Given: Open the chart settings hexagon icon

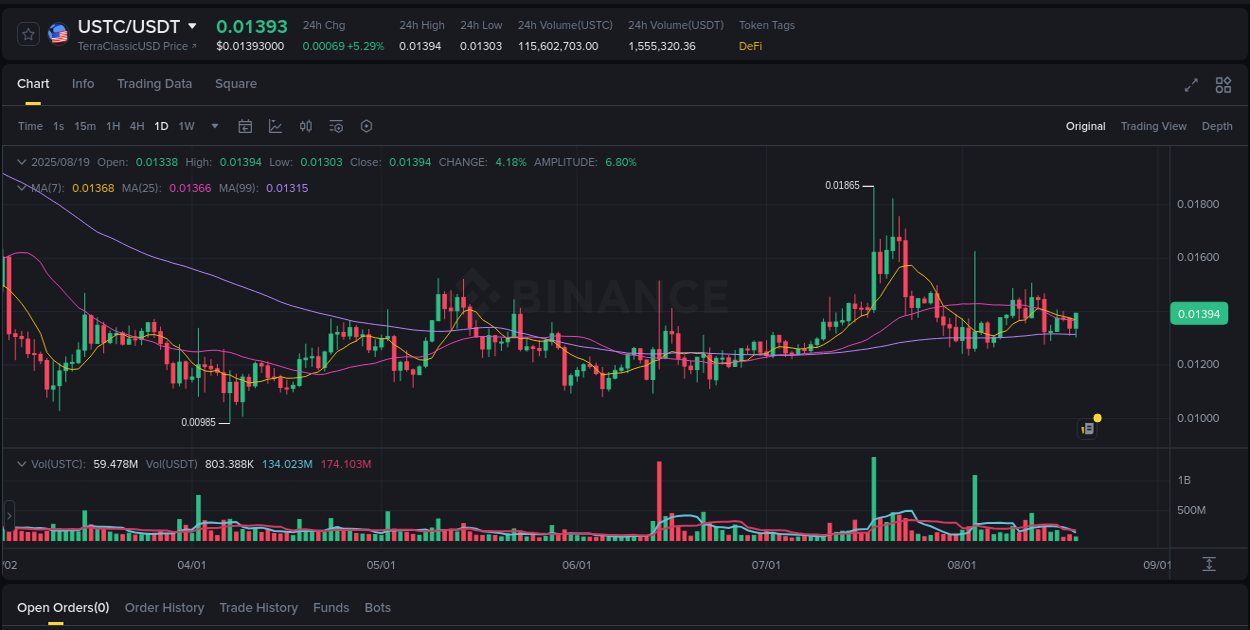Looking at the screenshot, I should point(366,126).
